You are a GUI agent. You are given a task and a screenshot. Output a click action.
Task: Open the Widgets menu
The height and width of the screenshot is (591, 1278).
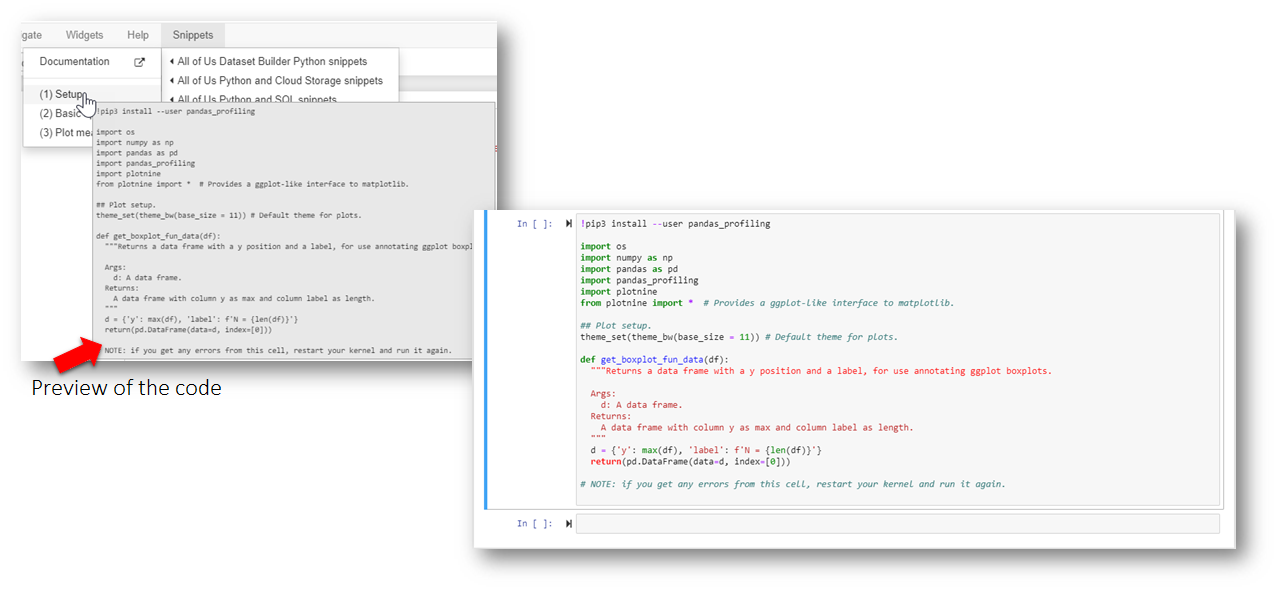click(84, 35)
